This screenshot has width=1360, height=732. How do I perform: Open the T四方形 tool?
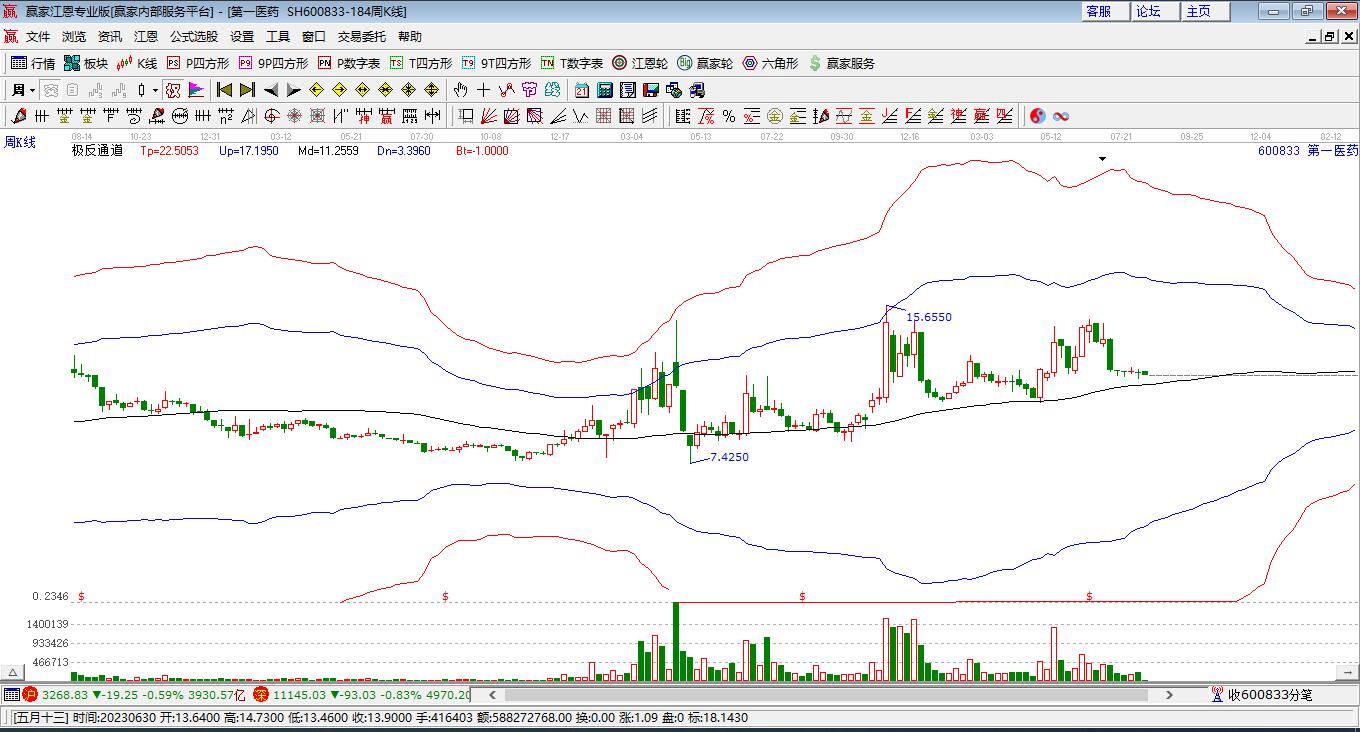point(421,63)
